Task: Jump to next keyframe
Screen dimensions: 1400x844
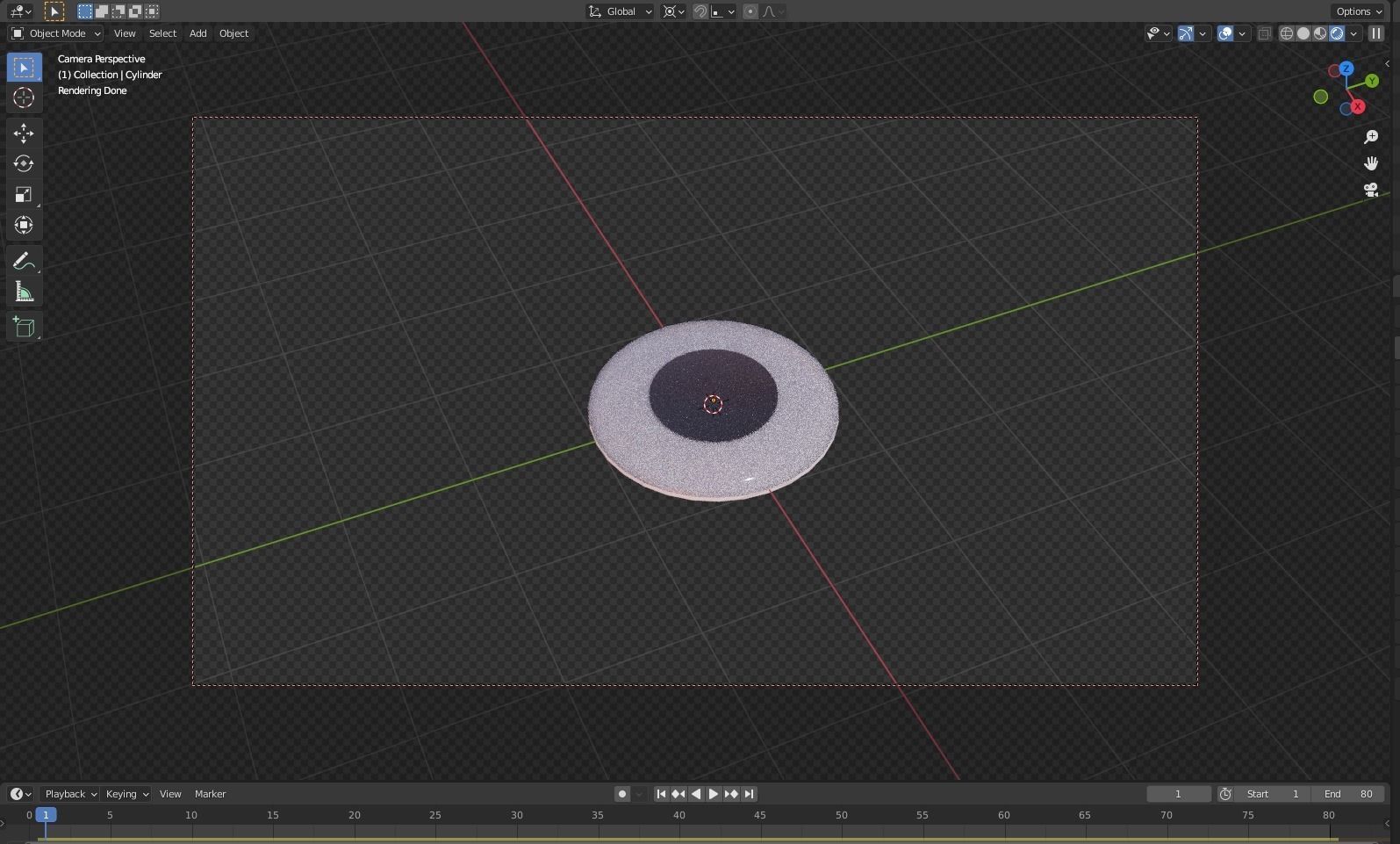Action: click(x=731, y=794)
